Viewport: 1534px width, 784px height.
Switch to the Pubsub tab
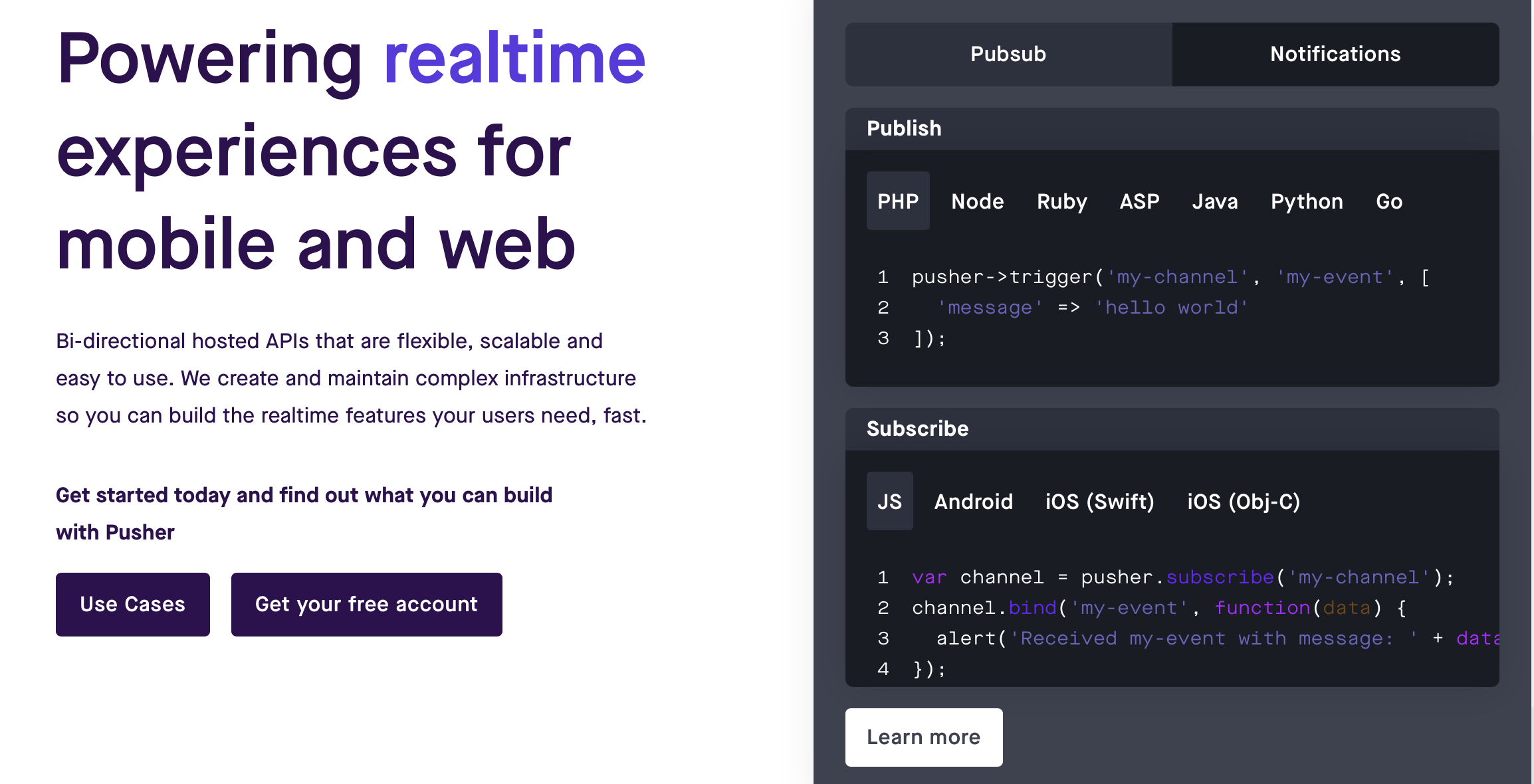[x=1008, y=54]
